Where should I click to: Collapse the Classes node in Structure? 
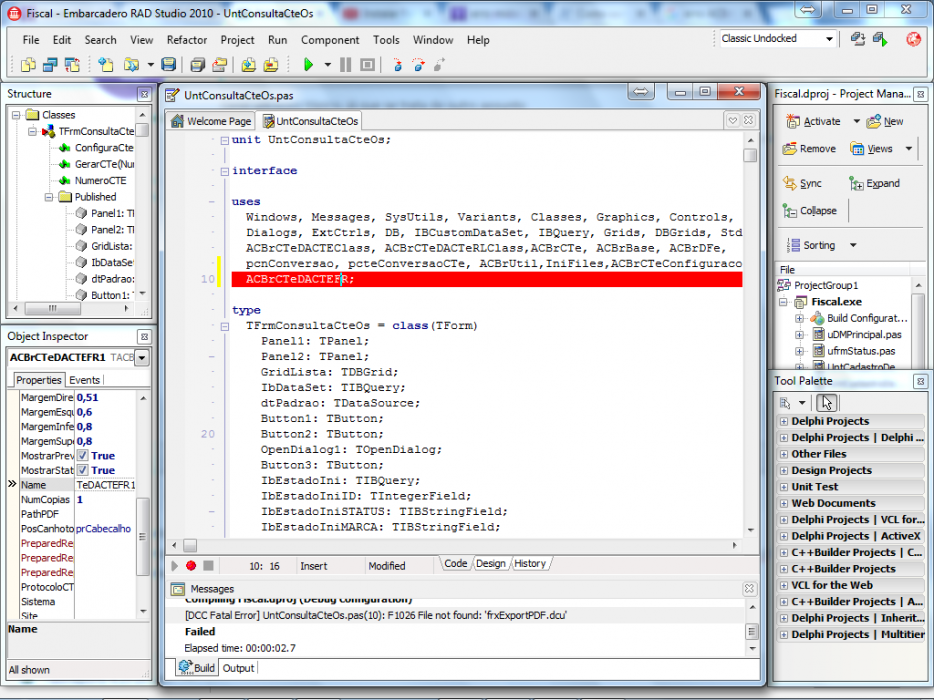click(16, 115)
